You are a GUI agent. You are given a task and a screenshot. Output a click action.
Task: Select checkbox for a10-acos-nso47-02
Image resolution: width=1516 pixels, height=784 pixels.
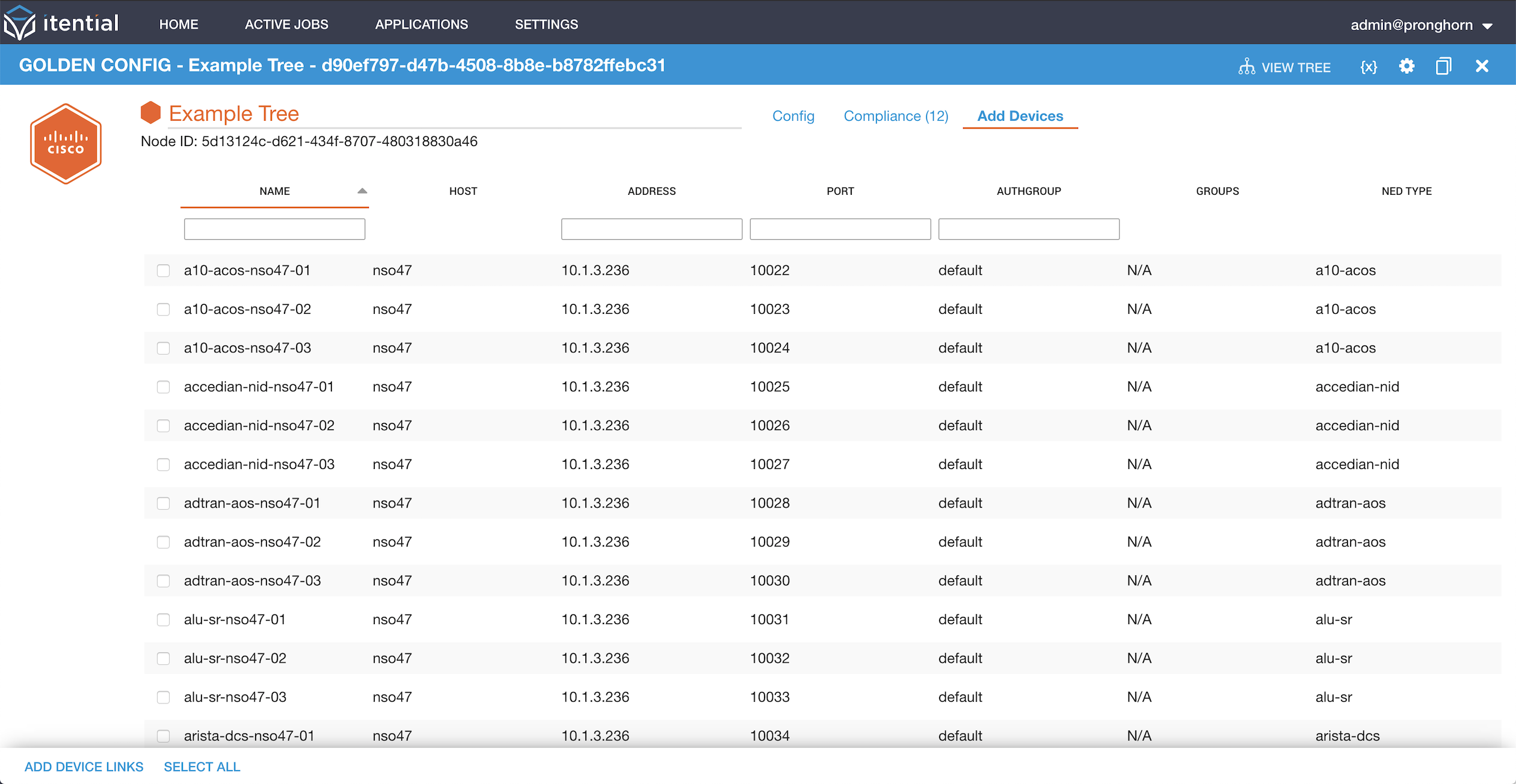(x=163, y=310)
